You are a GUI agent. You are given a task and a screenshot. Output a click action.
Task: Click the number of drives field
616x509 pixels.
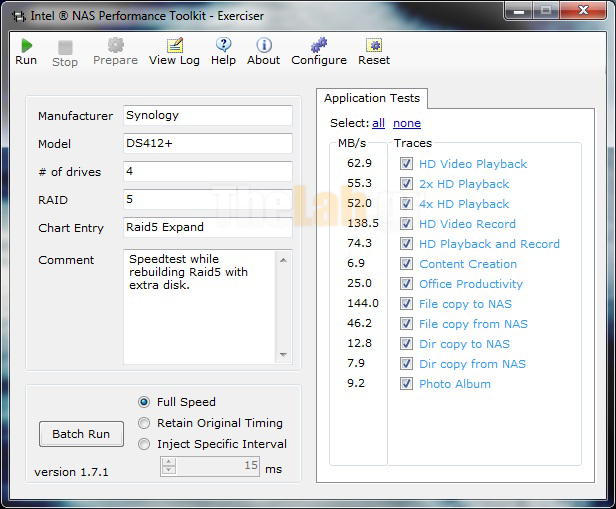(x=208, y=171)
